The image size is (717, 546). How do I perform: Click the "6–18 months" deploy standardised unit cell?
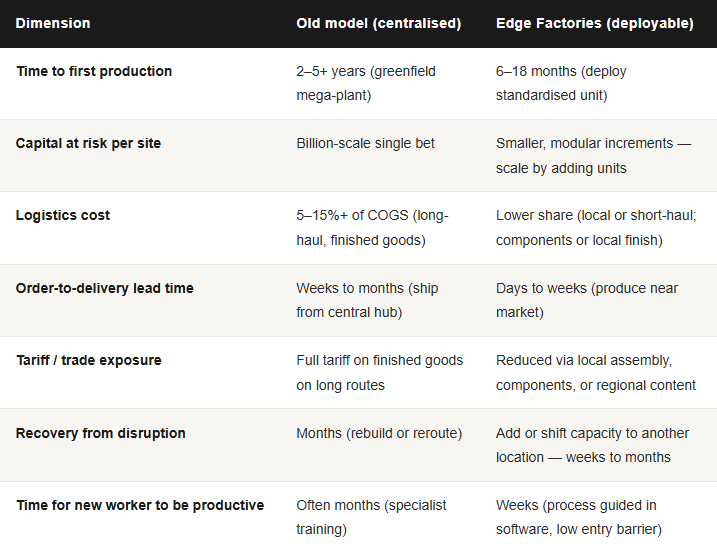[x=561, y=83]
